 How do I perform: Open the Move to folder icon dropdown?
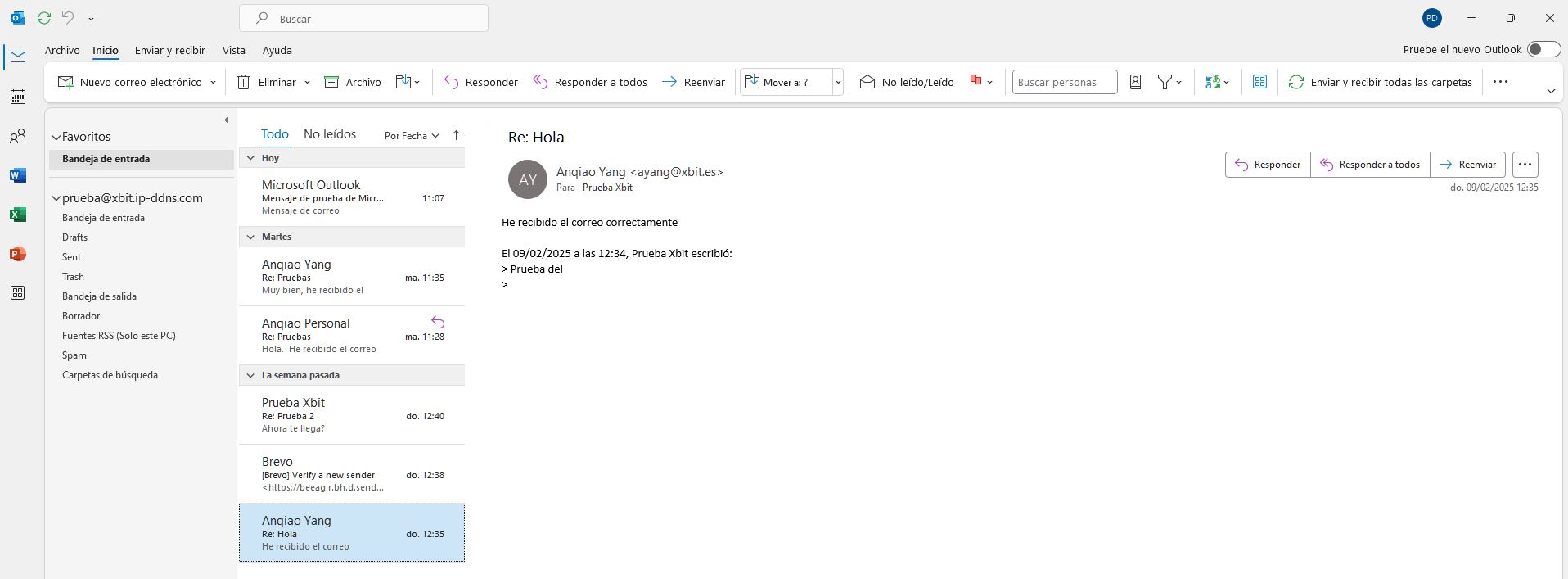408,82
